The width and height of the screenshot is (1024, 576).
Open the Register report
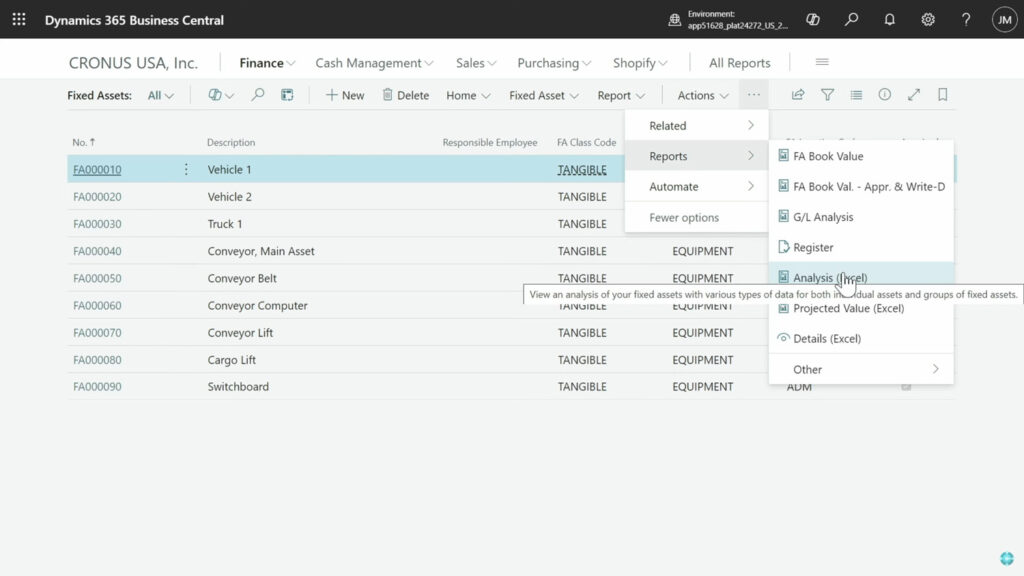coord(861,248)
